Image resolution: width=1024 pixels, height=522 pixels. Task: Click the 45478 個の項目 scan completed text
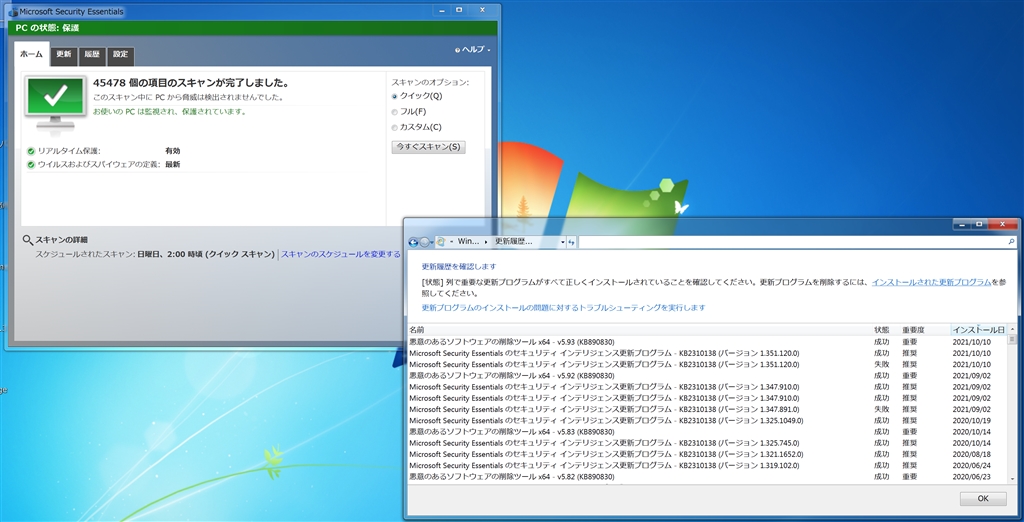click(191, 83)
